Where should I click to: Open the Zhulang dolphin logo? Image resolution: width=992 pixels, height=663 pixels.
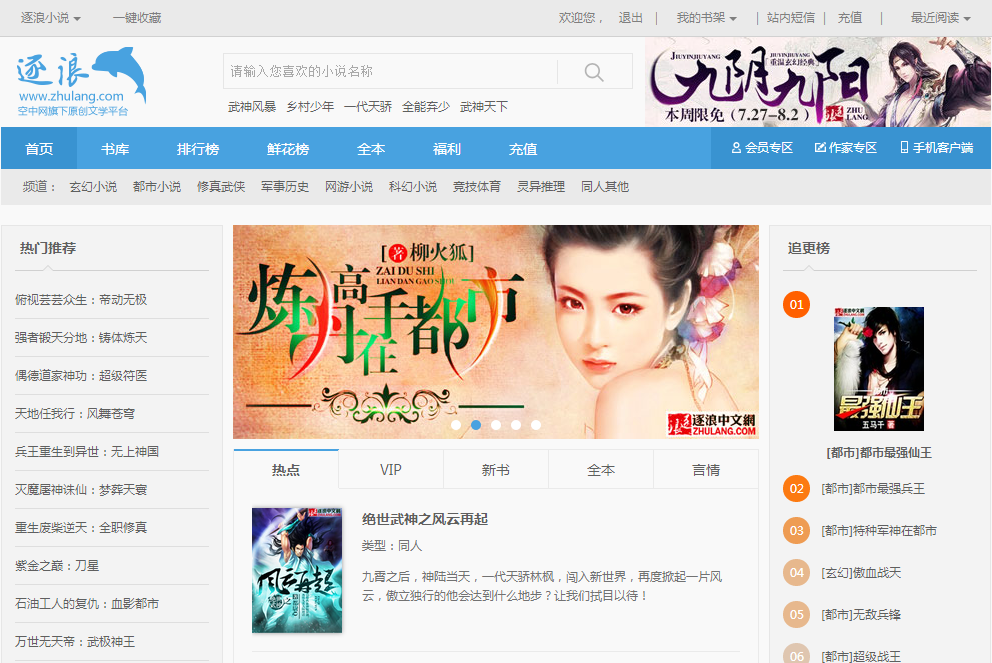coord(81,82)
